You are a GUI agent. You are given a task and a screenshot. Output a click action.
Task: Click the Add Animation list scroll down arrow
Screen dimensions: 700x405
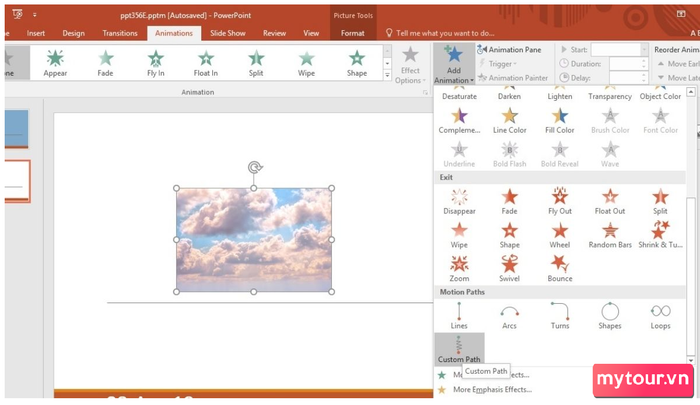pos(691,360)
